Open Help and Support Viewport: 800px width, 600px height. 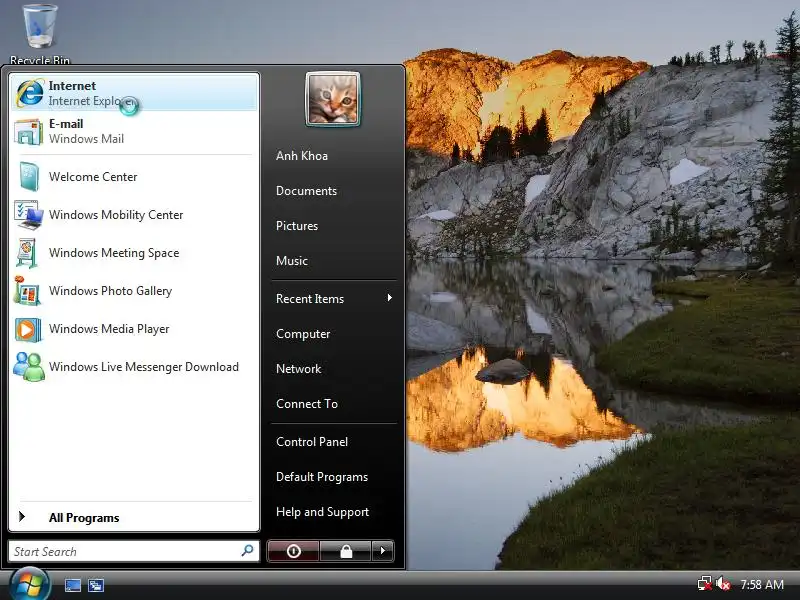[322, 512]
